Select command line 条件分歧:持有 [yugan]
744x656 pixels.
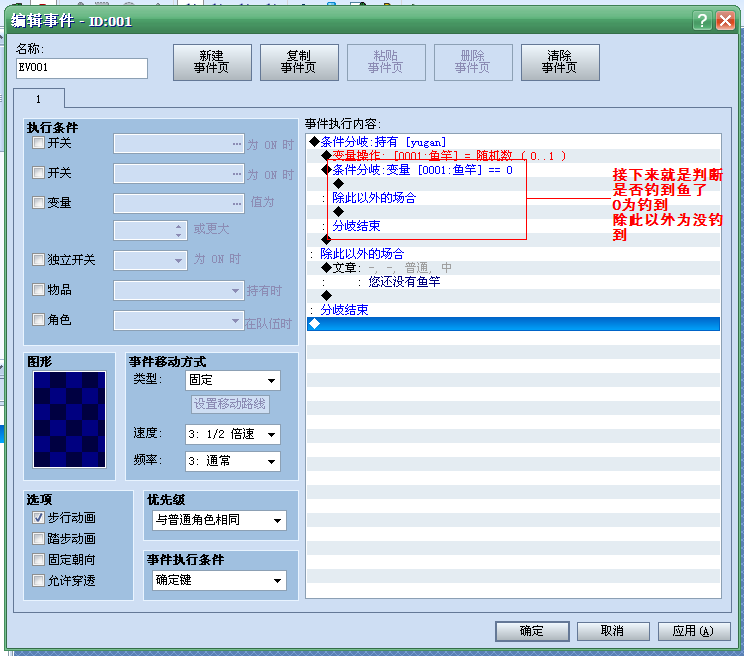pos(513,142)
